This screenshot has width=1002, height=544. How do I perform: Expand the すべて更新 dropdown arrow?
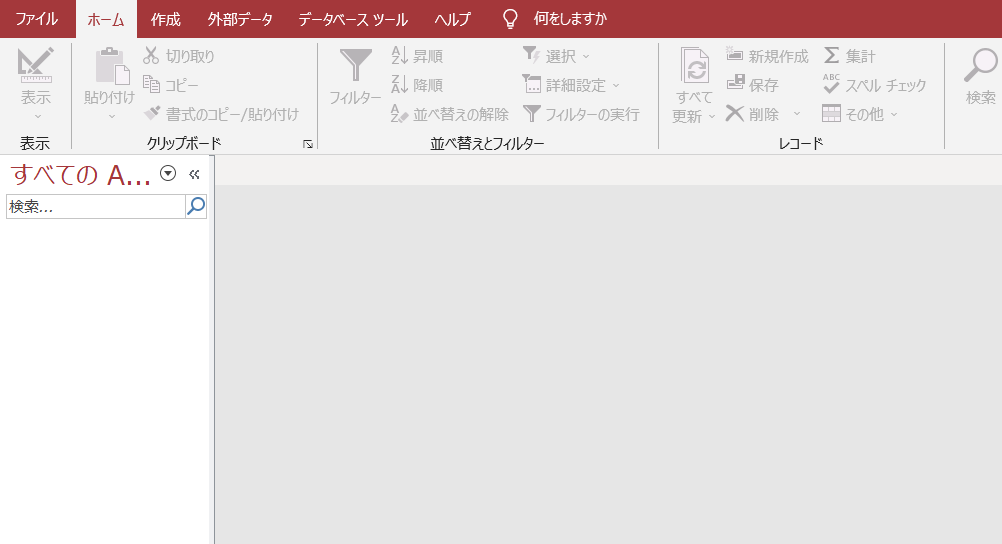click(x=711, y=117)
